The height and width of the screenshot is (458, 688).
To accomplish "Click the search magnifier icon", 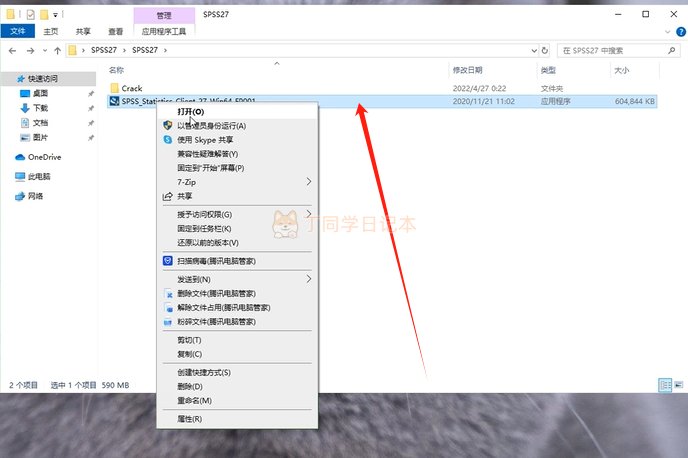I will coord(672,50).
